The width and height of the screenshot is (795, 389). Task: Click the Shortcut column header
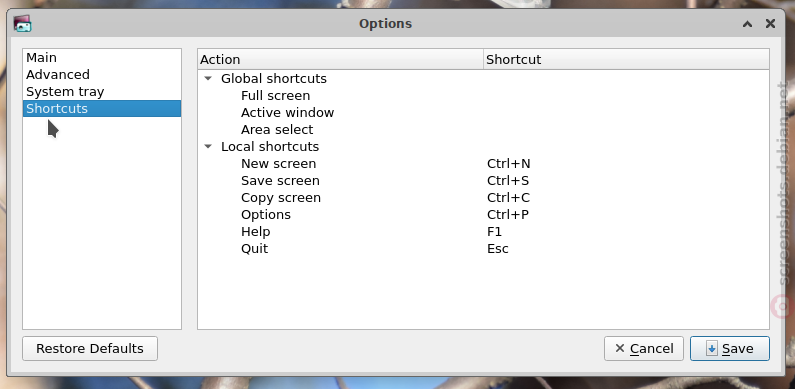626,59
